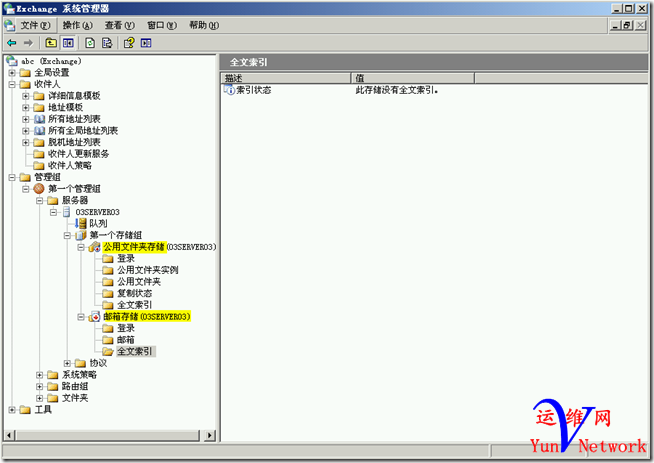The image size is (654, 463).
Task: Click the 第一个存储组 storage group icon
Action: click(80, 235)
